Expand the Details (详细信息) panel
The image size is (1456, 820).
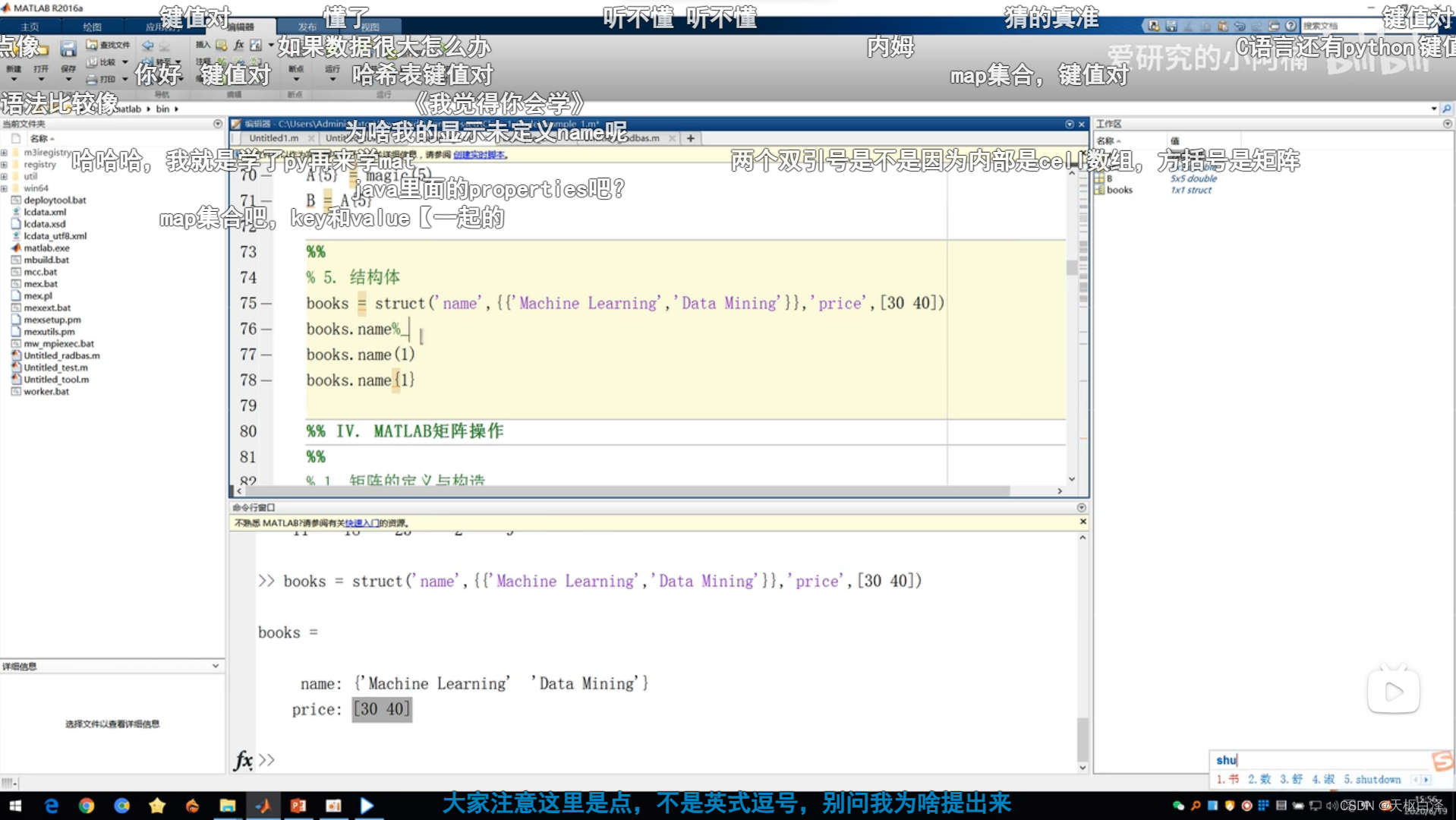[216, 666]
